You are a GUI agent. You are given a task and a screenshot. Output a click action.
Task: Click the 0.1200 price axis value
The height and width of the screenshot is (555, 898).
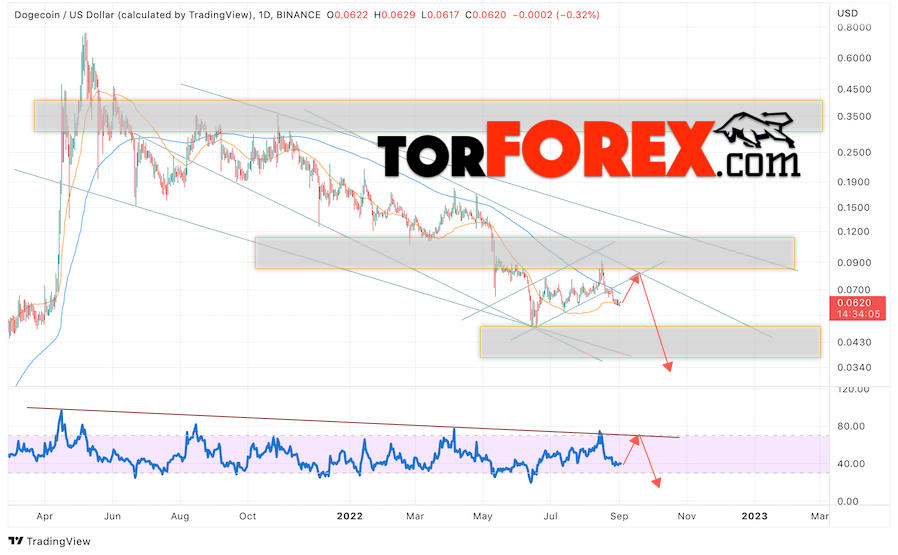pos(854,232)
